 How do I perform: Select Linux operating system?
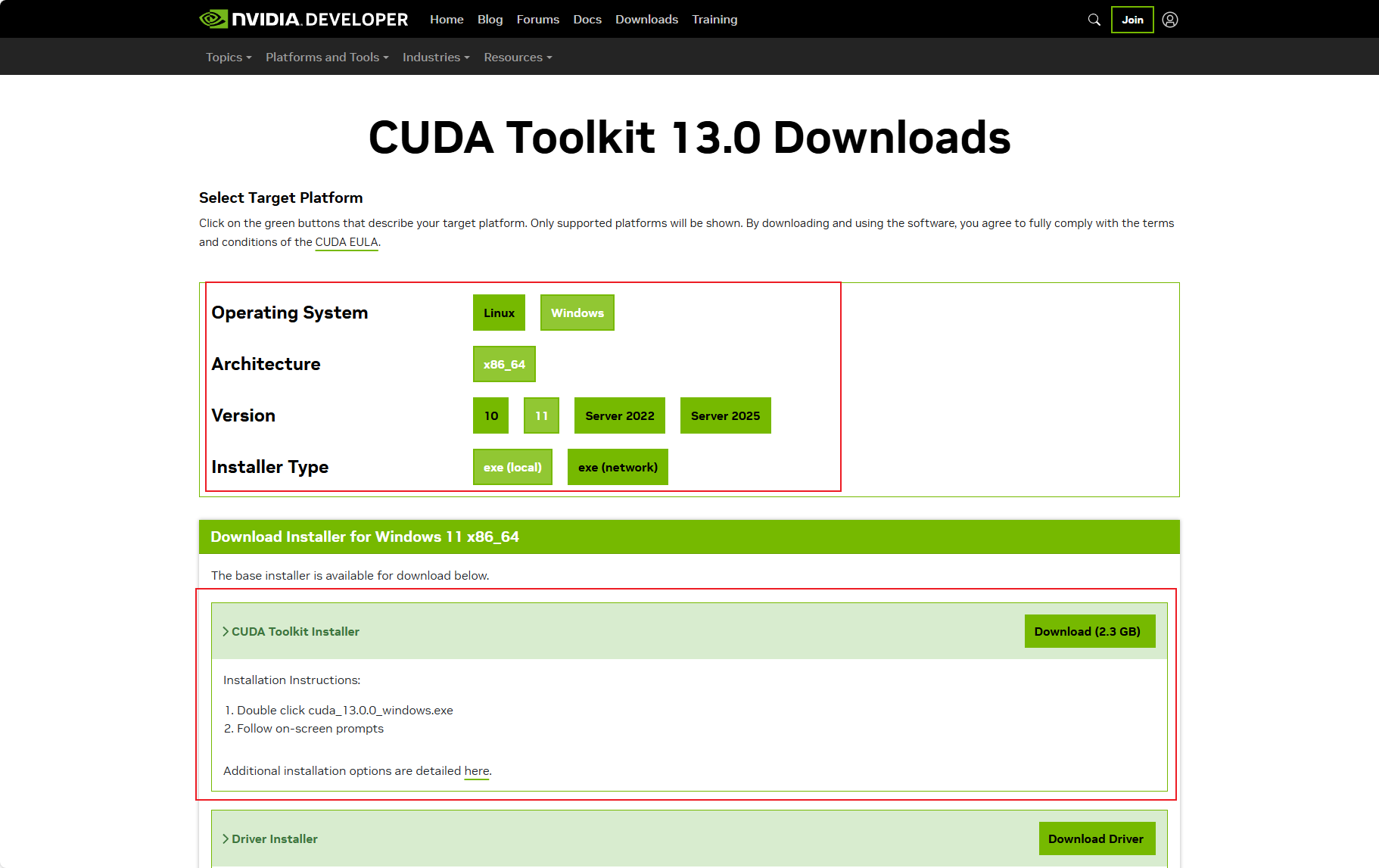pos(499,313)
